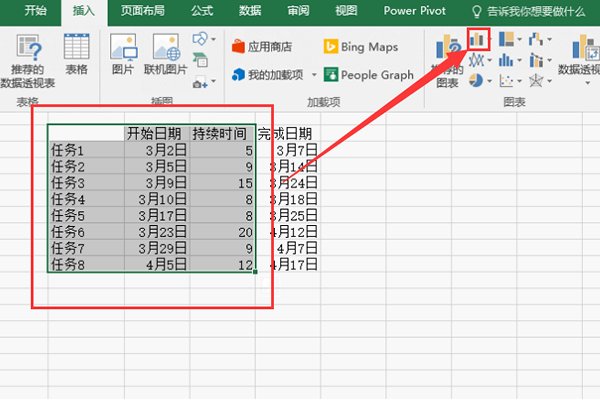Select the 插入 (Insert) tab
Screen dimensions: 600x400
click(x=83, y=11)
